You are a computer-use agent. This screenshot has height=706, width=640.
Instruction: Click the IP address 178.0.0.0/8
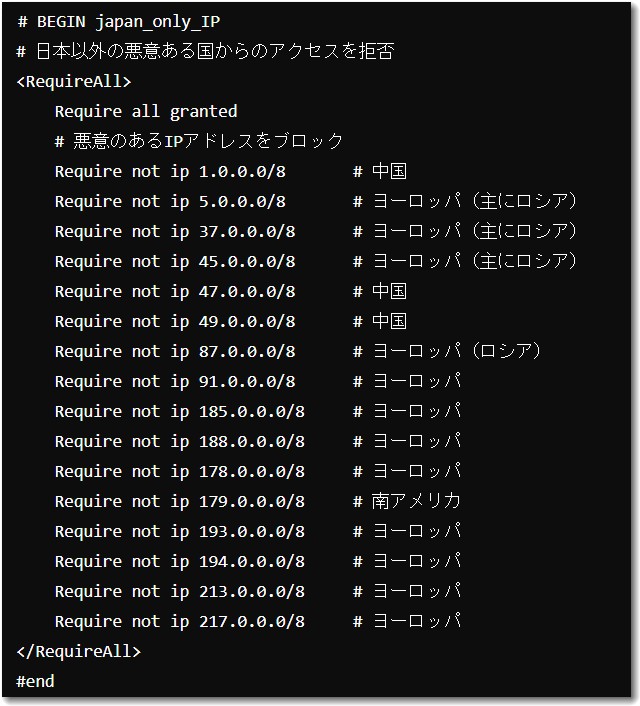coord(252,471)
